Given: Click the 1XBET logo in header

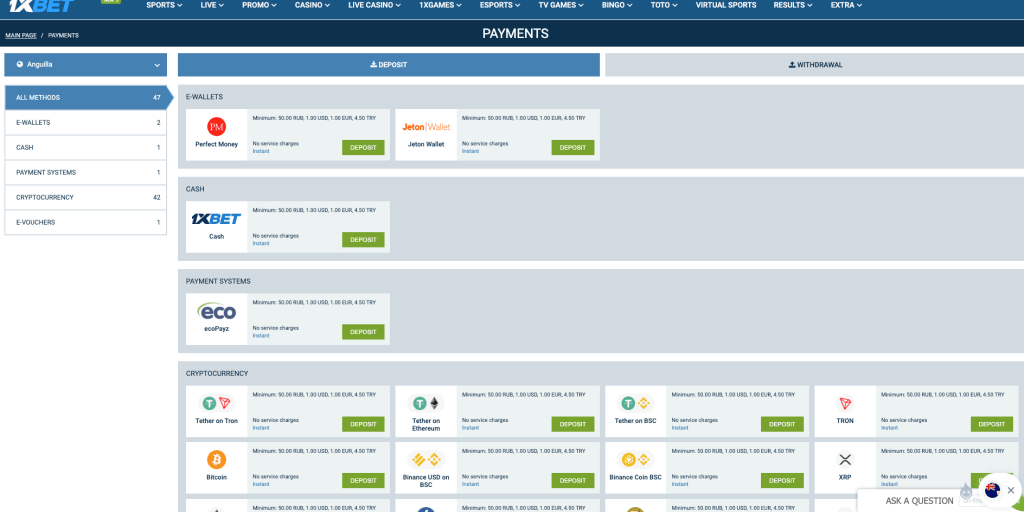Looking at the screenshot, I should [42, 6].
